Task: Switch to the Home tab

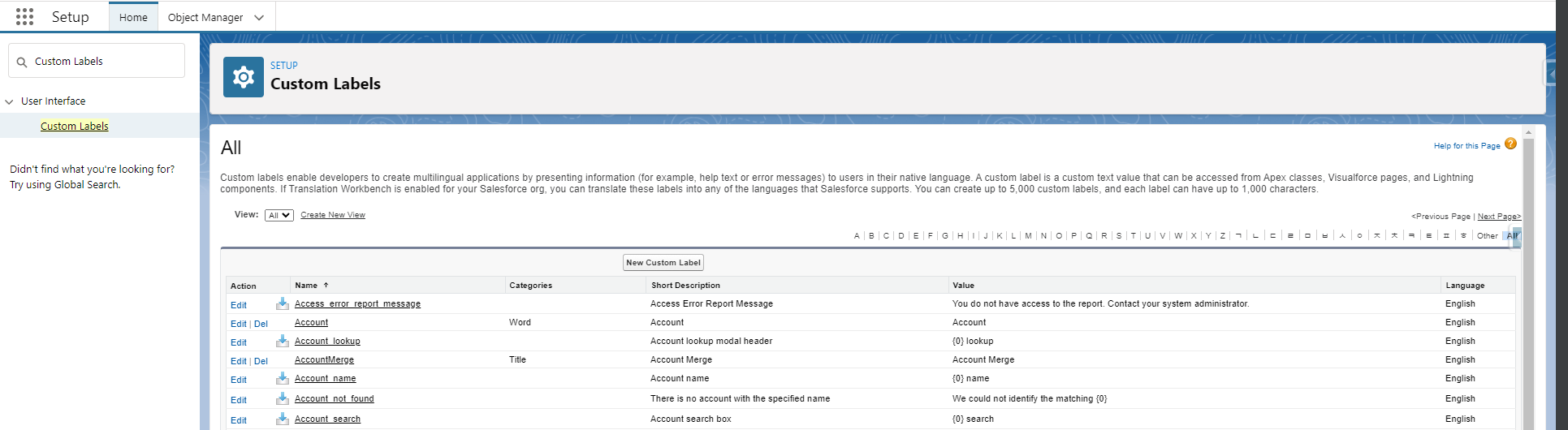Action: (x=133, y=17)
